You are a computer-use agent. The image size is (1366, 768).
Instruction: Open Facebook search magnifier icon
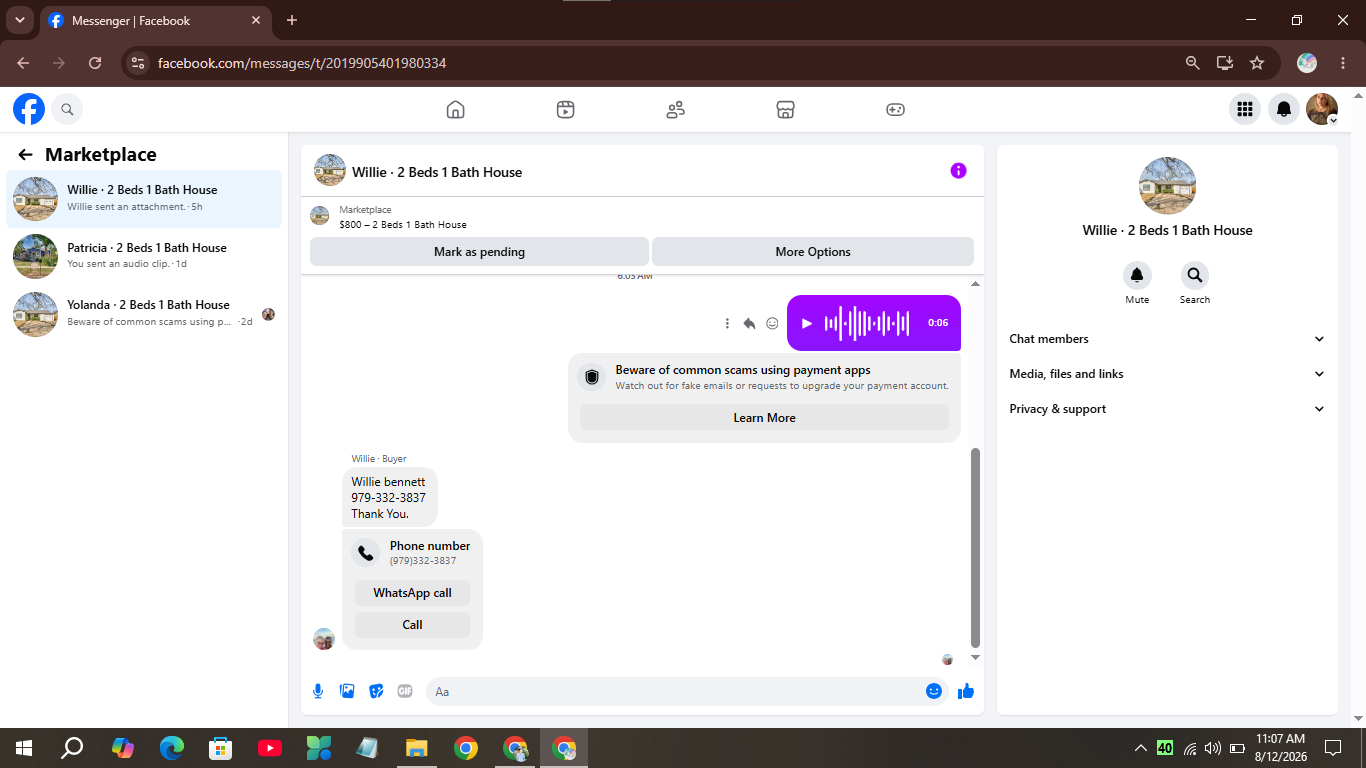[x=67, y=109]
